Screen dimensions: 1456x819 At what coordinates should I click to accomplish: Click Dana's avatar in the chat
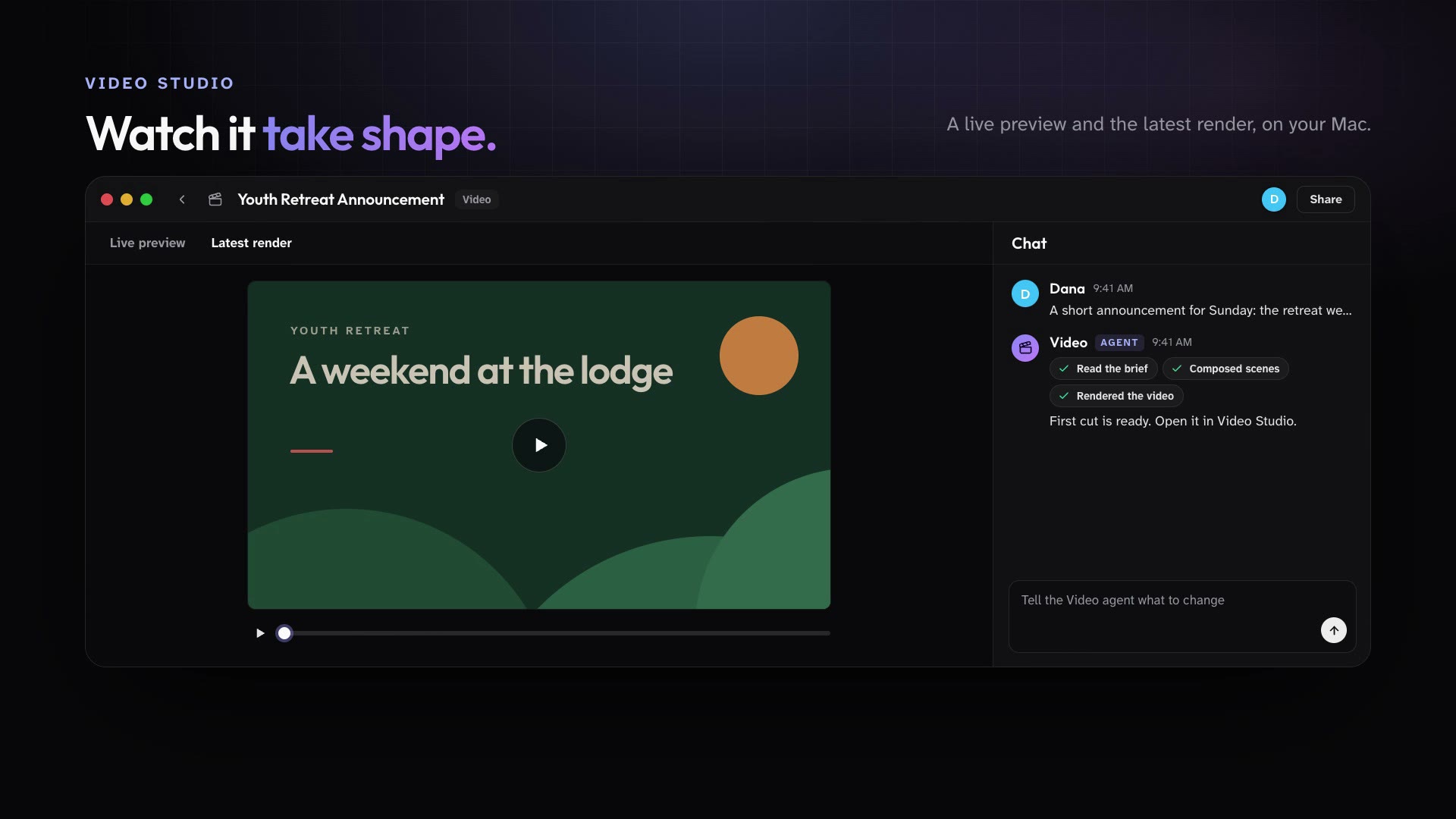(1025, 293)
